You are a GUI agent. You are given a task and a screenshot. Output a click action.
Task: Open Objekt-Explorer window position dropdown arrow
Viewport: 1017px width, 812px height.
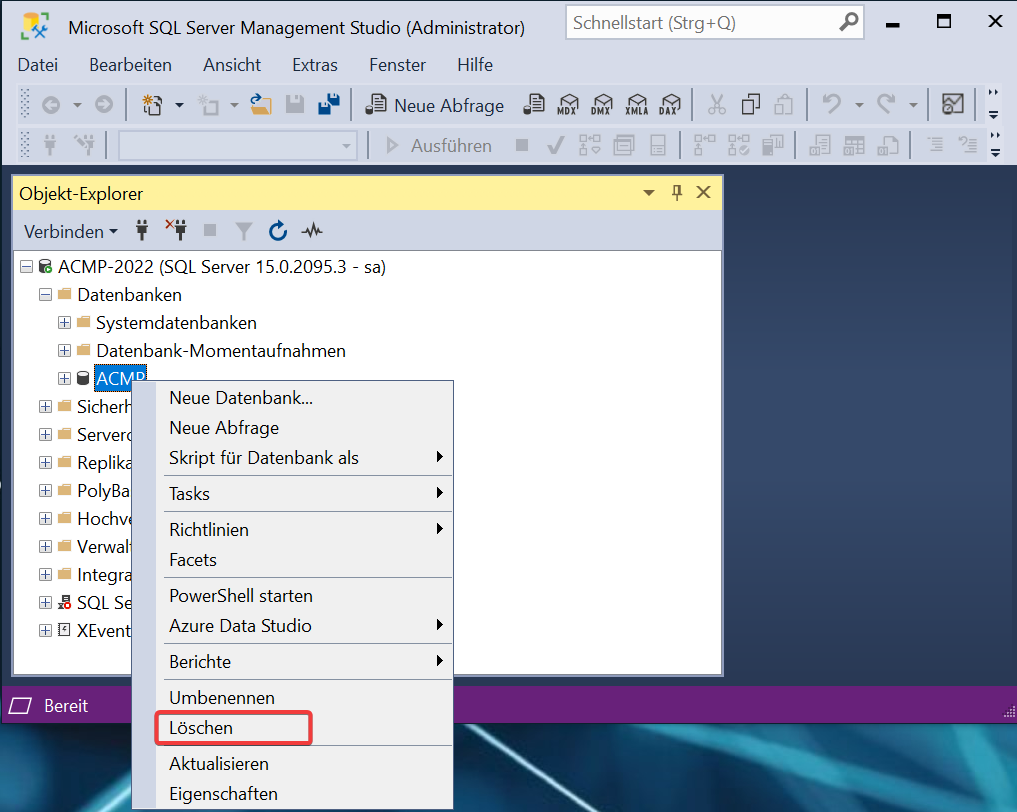[x=649, y=193]
